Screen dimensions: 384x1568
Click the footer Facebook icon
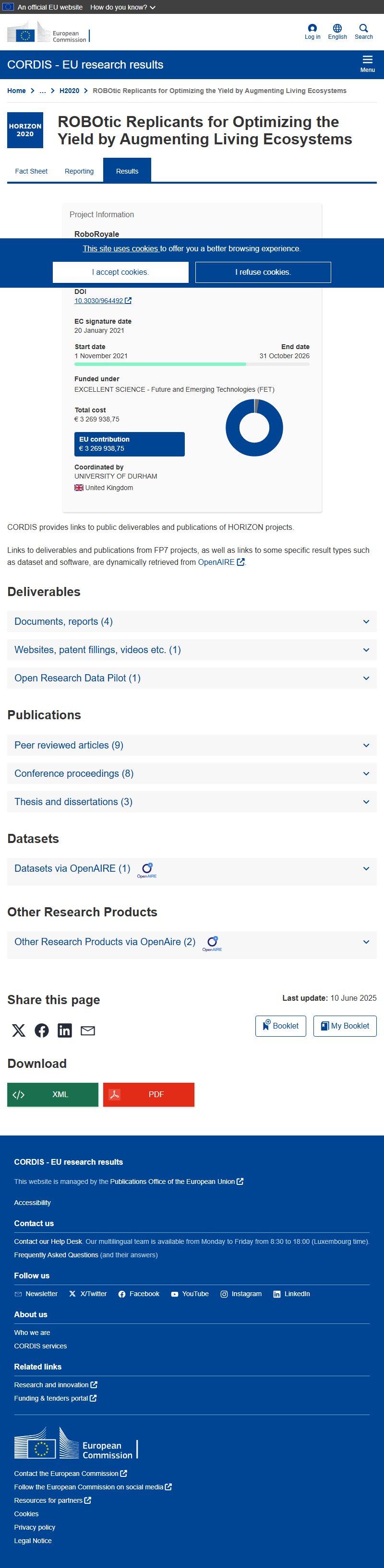coord(122,1294)
